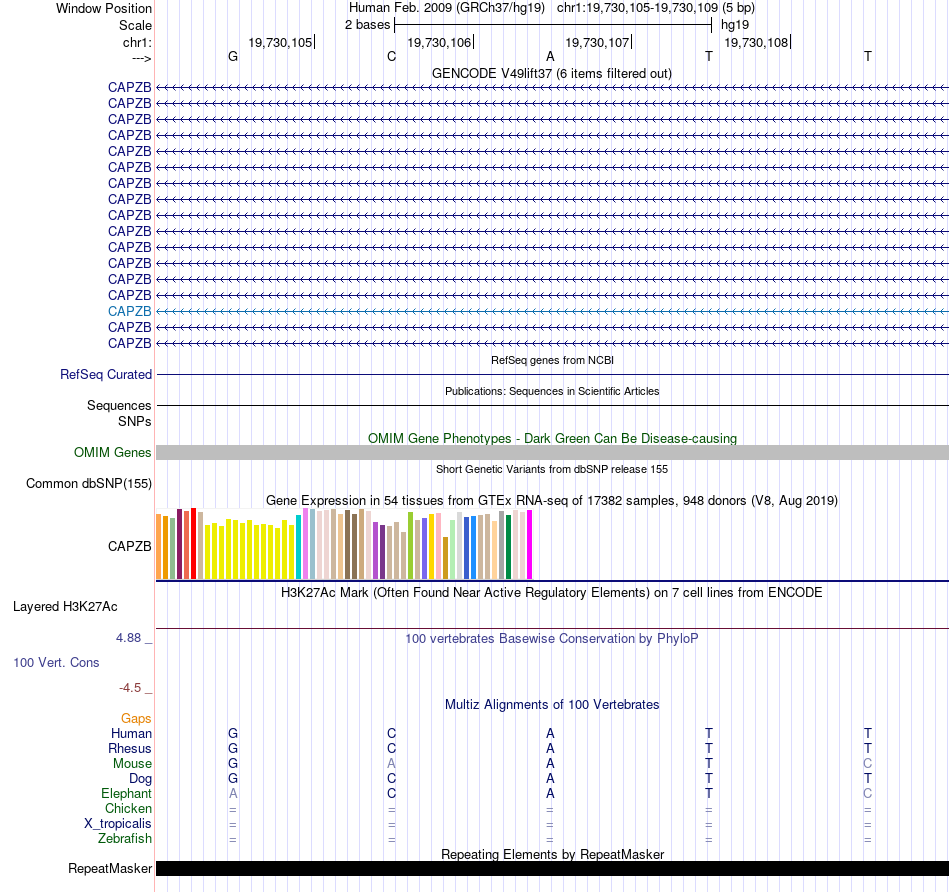Select the Zebrafish alignment row label

[x=125, y=839]
